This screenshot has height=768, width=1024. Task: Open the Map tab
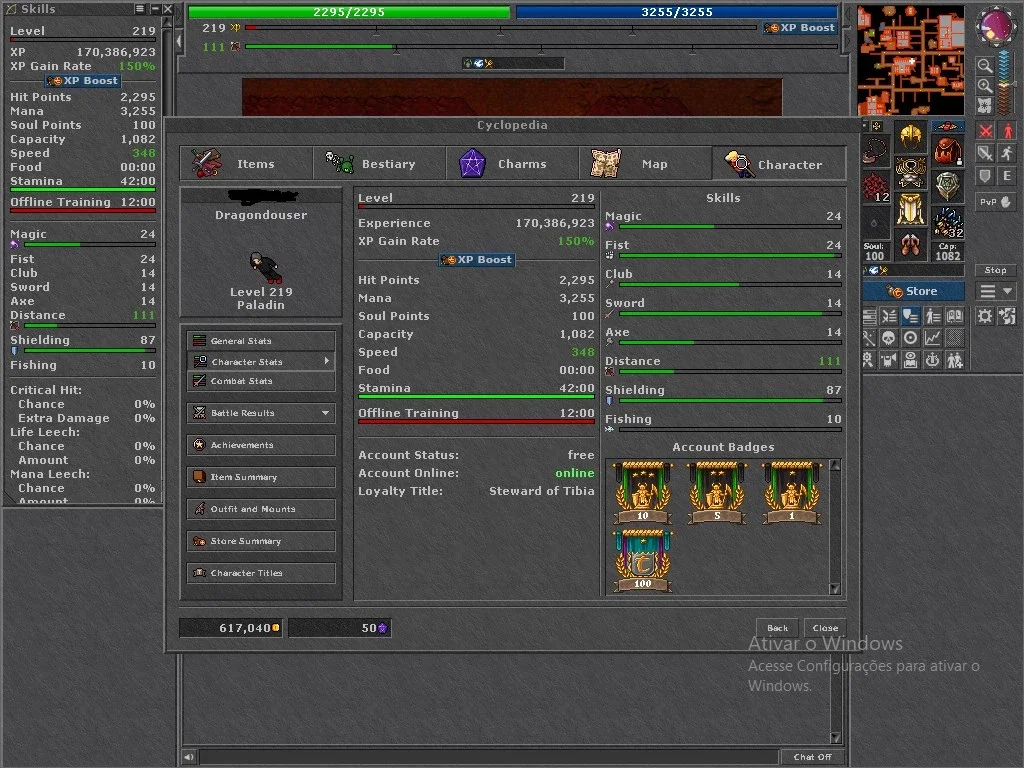[646, 163]
